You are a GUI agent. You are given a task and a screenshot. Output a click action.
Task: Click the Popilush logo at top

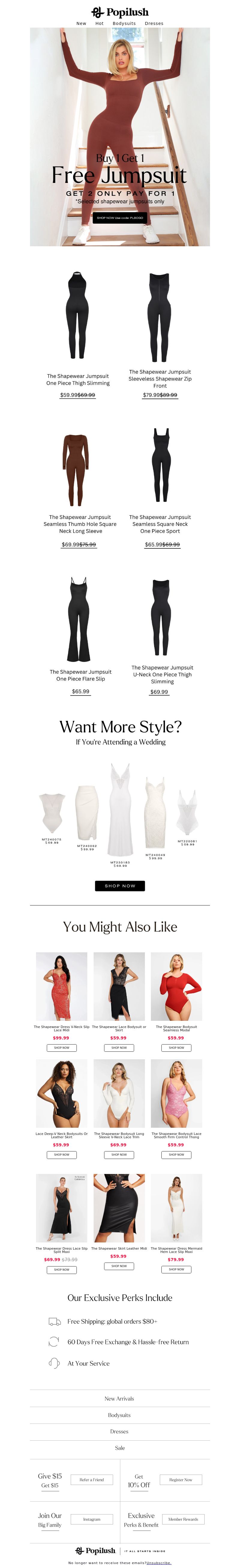click(x=120, y=12)
